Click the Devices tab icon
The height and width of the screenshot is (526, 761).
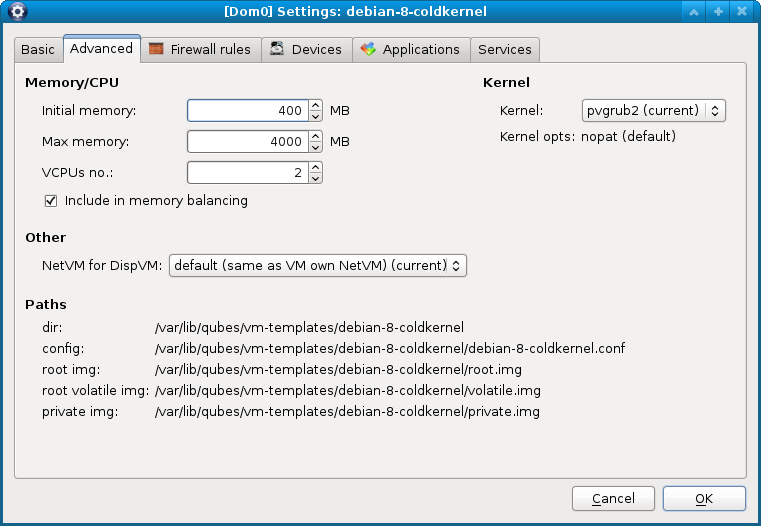(x=277, y=49)
